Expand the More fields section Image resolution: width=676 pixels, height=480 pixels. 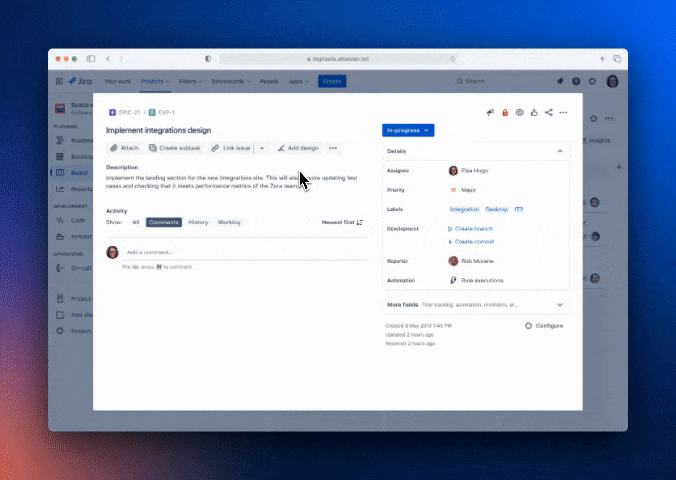coord(476,304)
